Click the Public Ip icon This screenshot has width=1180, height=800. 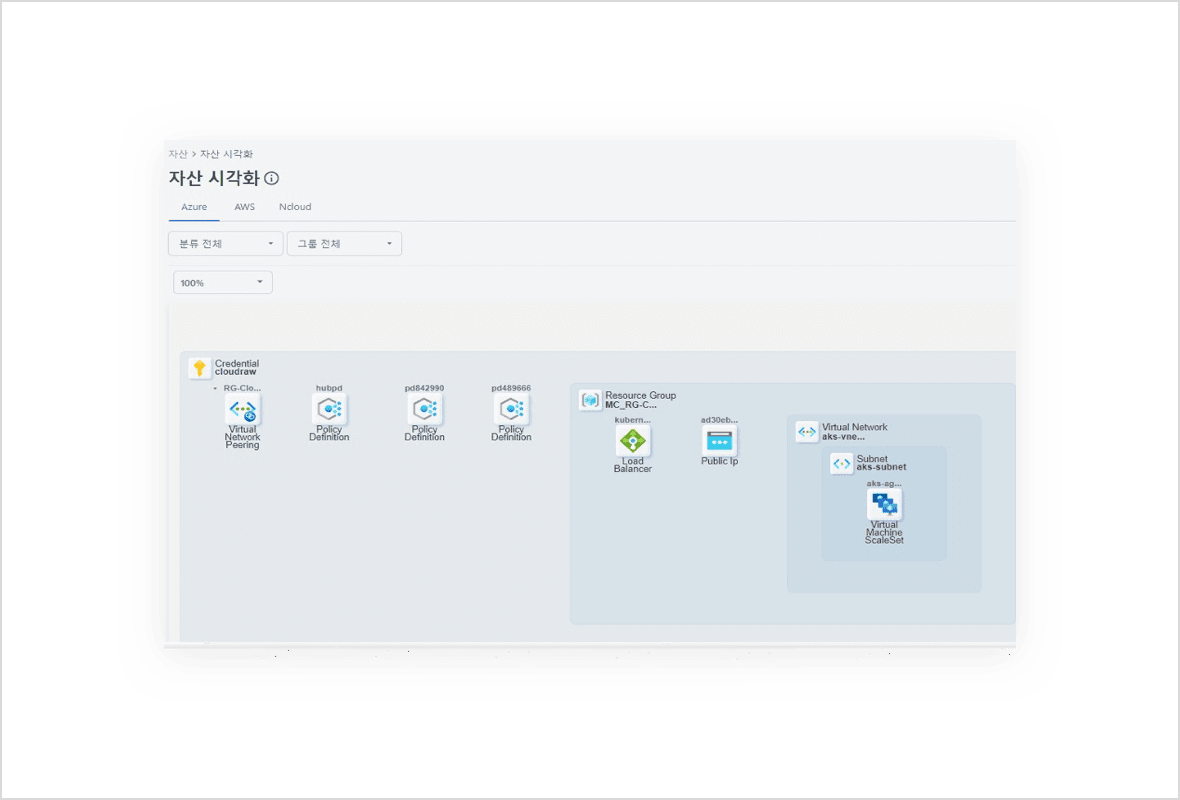click(x=720, y=441)
